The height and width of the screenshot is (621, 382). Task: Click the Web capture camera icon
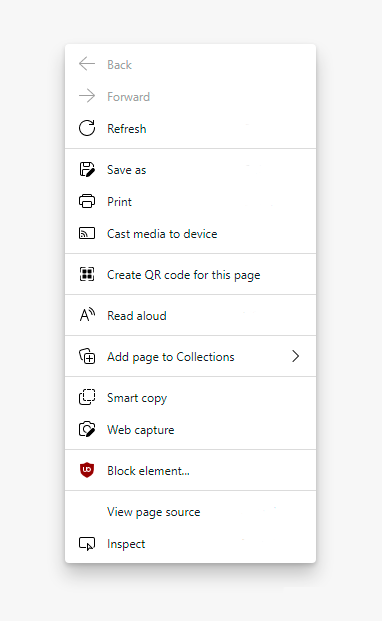coord(87,429)
